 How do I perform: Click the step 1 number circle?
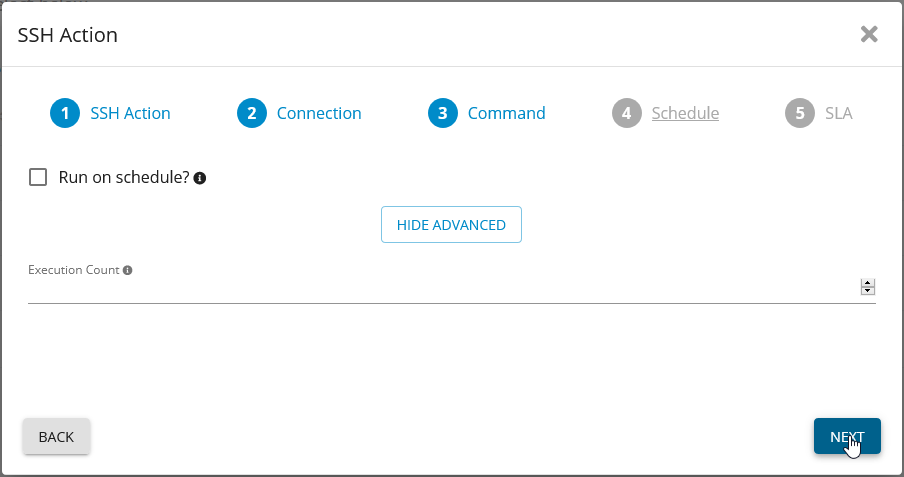tap(64, 113)
